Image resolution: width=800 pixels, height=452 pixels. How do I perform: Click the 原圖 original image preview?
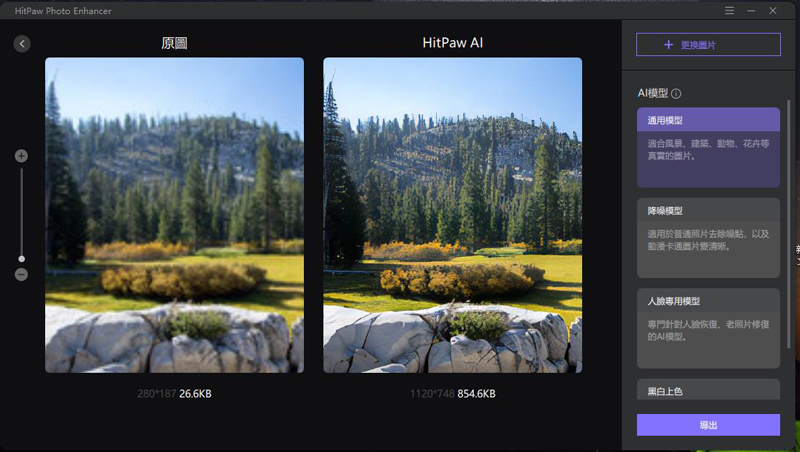click(x=174, y=215)
